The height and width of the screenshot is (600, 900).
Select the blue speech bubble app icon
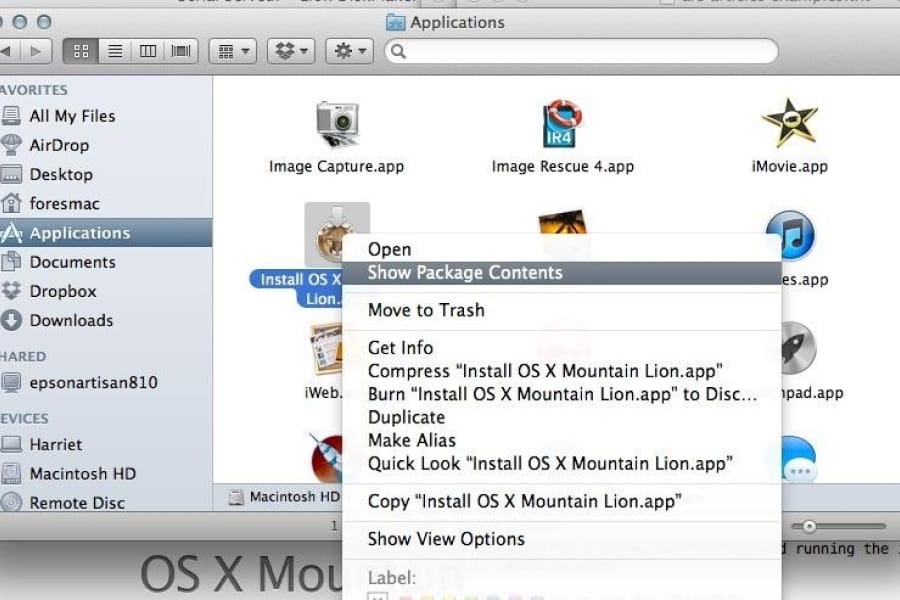click(799, 459)
